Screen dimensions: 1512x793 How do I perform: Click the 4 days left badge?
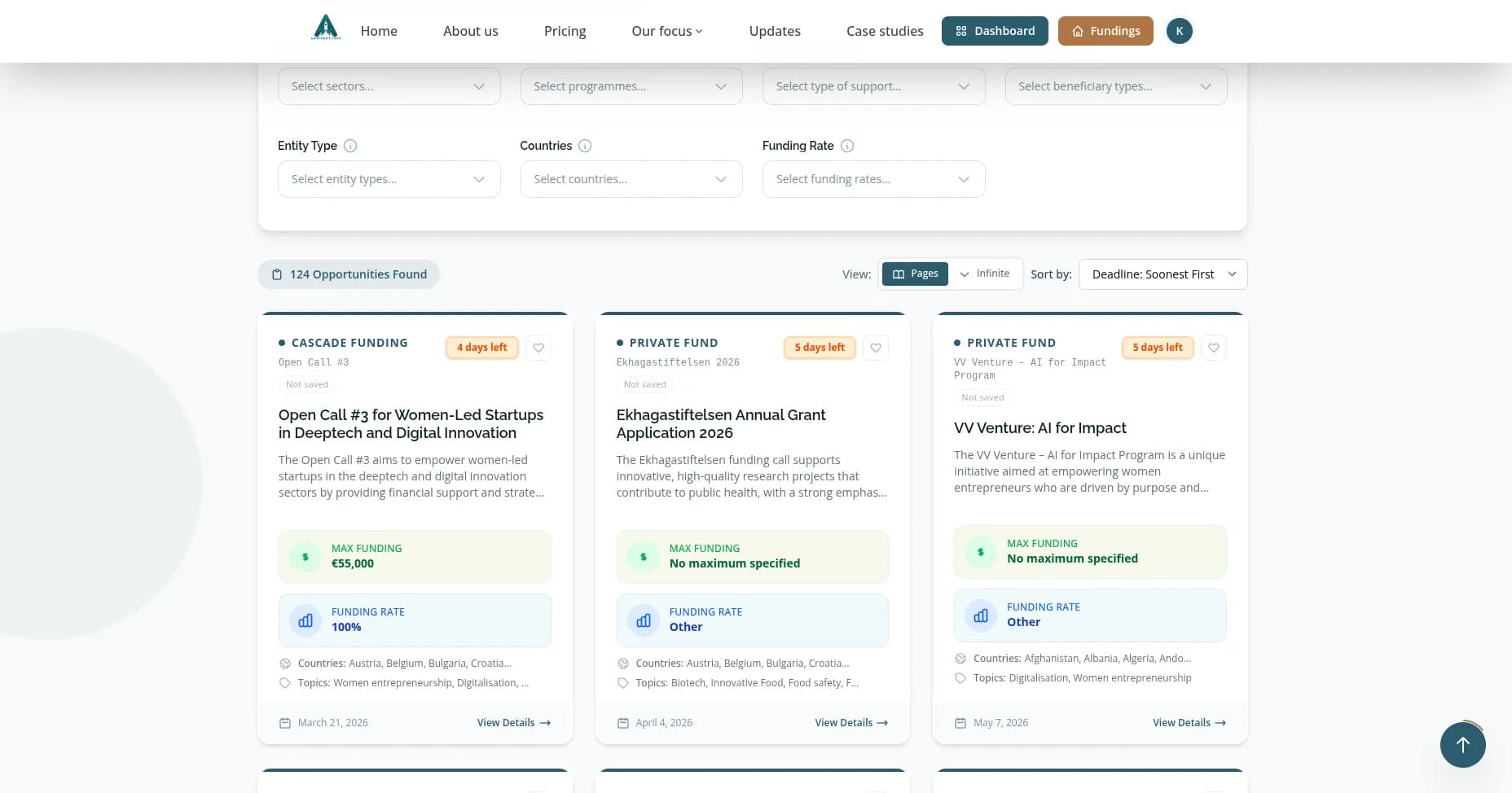(482, 348)
